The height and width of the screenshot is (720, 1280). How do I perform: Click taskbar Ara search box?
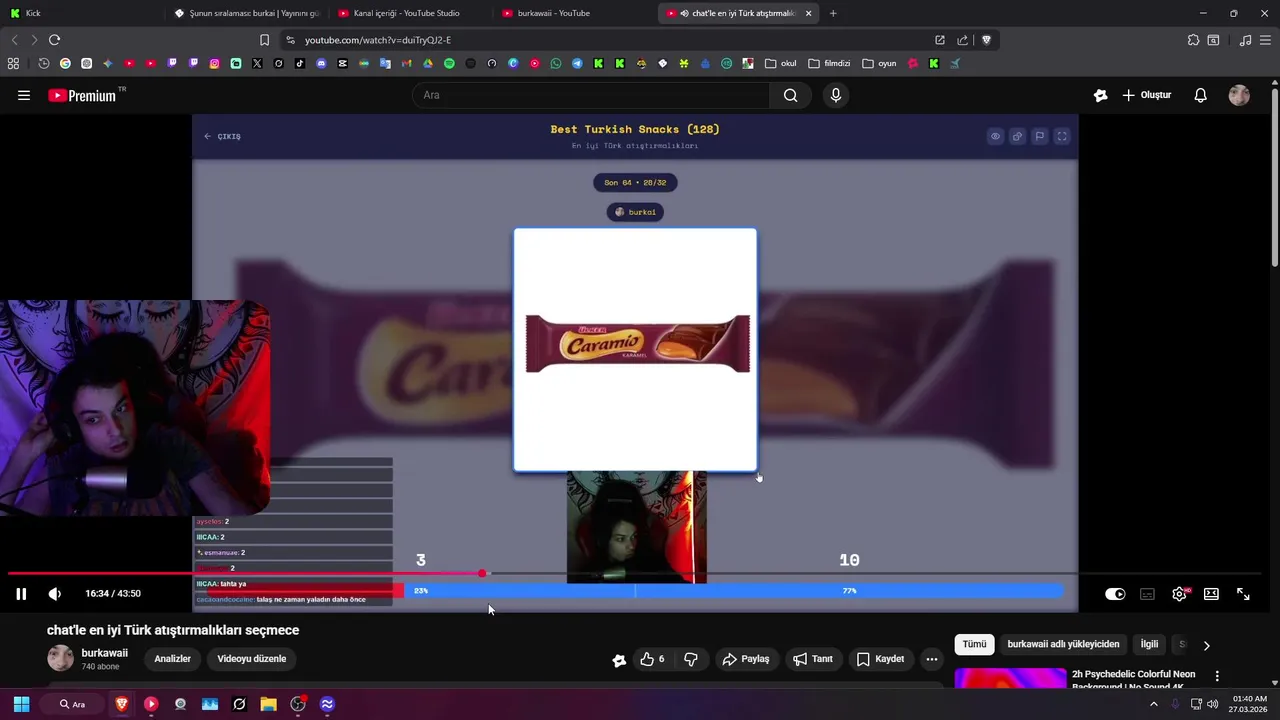(73, 704)
